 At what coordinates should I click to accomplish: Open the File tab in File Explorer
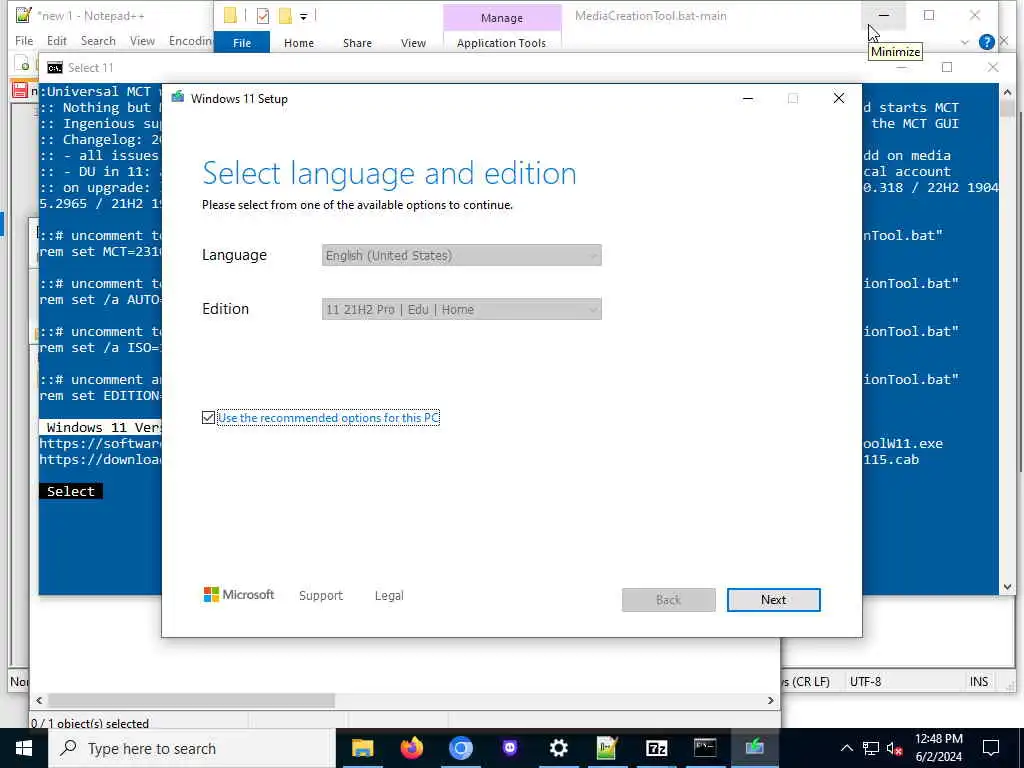click(x=242, y=42)
